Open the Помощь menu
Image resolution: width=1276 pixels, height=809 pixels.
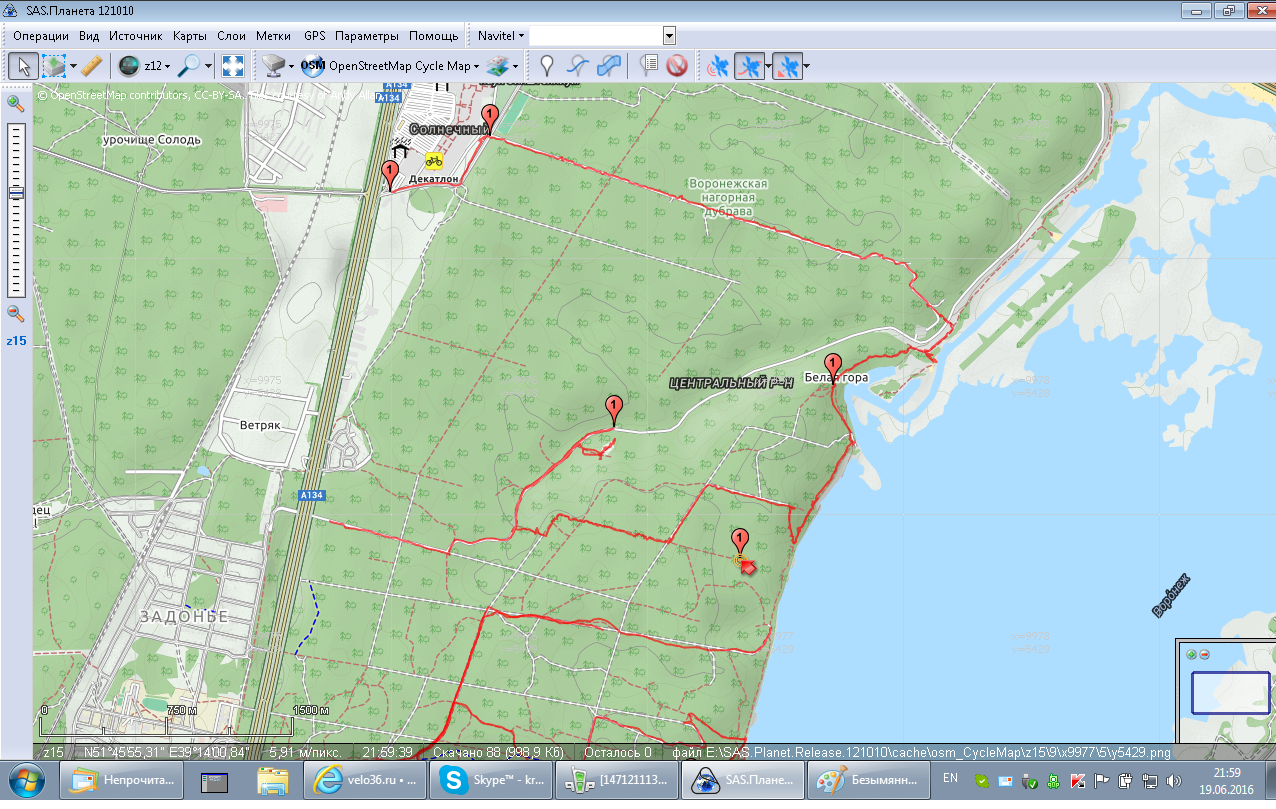(x=434, y=35)
